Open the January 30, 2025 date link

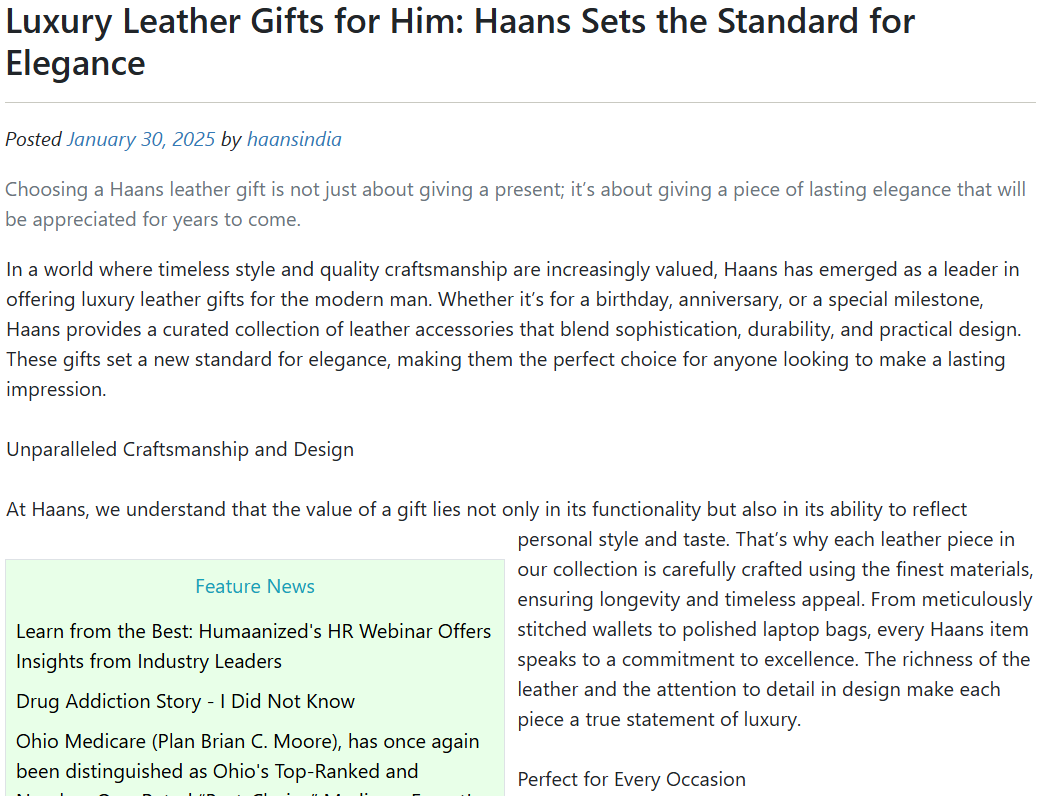pos(141,139)
